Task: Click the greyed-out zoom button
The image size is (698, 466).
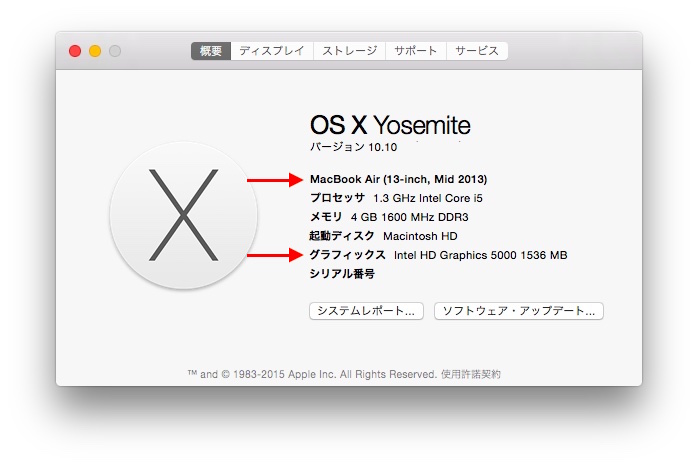Action: pos(115,51)
